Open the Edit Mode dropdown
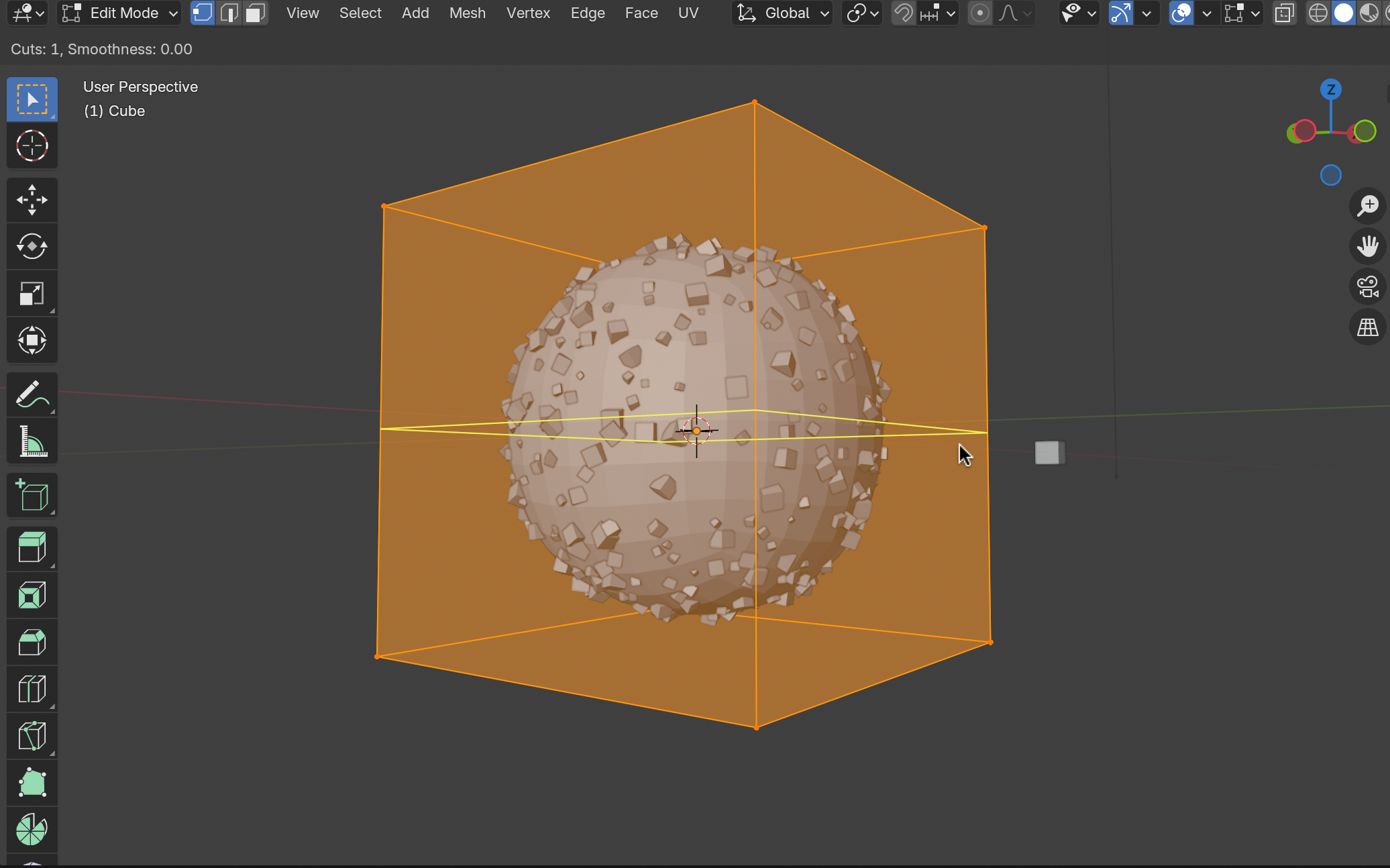This screenshot has height=868, width=1390. click(x=119, y=13)
